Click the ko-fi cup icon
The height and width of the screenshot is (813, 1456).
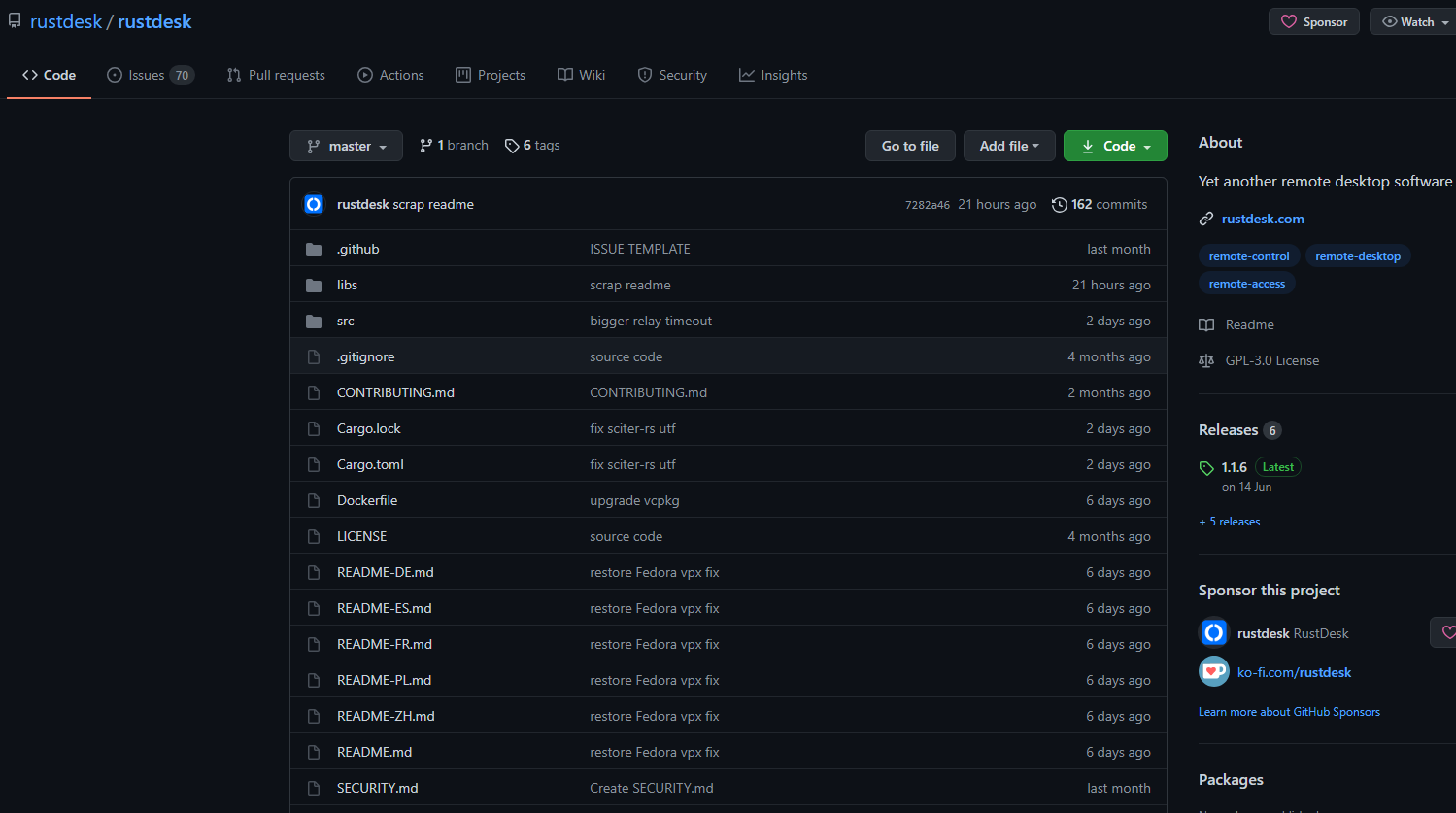(1214, 671)
